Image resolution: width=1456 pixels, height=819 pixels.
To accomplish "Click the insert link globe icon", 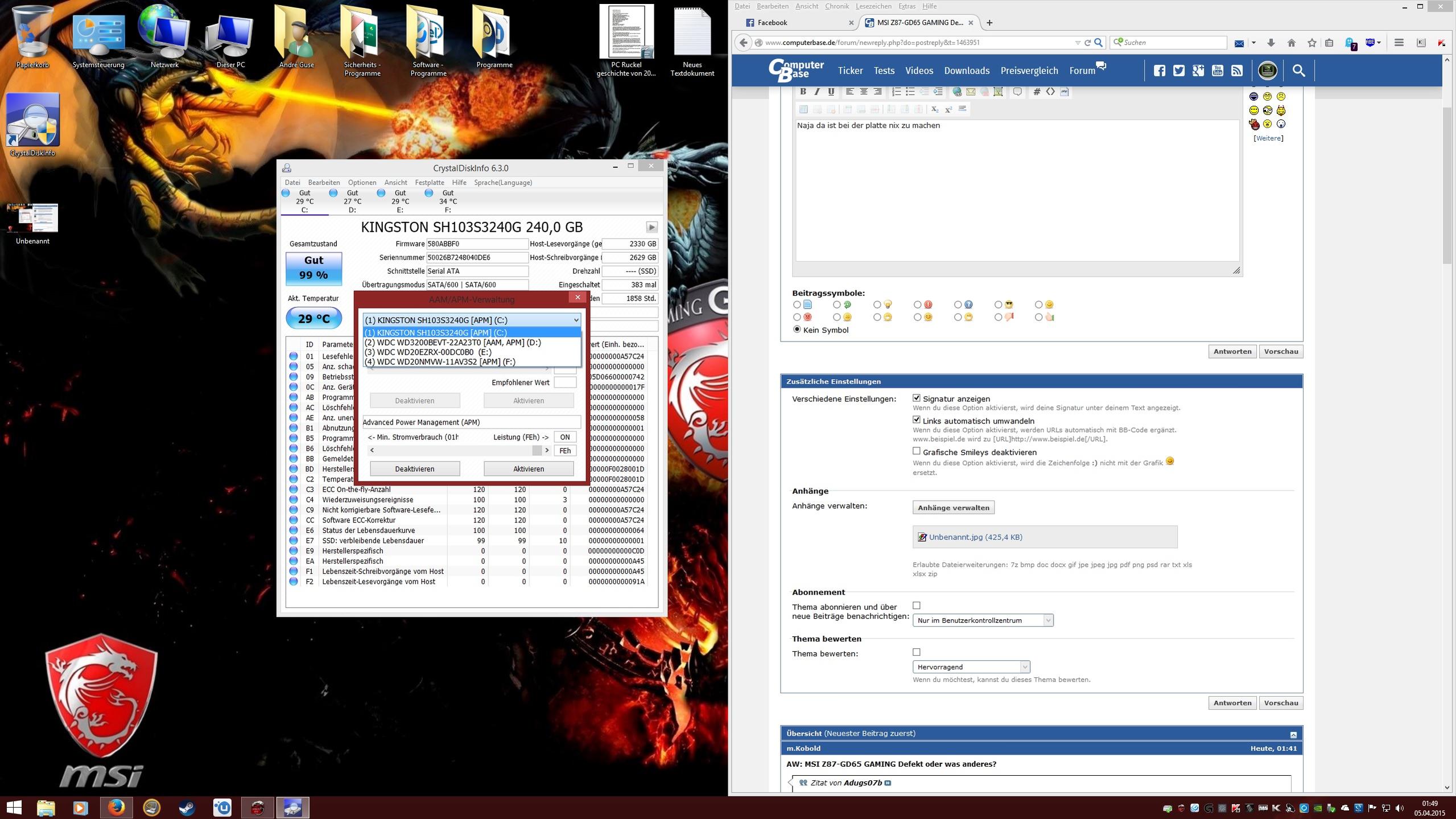I will pos(957,92).
